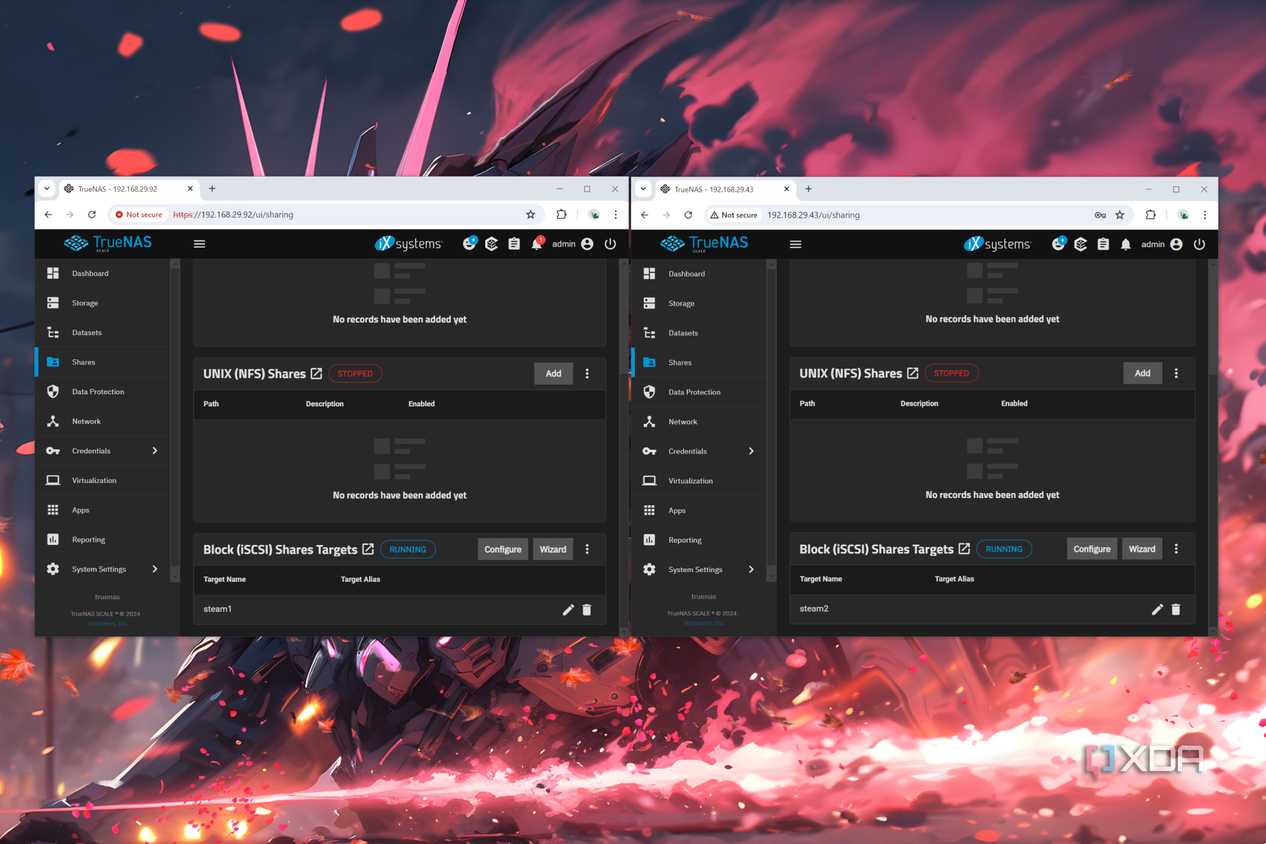
Task: Open jobs clipboard icon in left window
Action: point(514,244)
